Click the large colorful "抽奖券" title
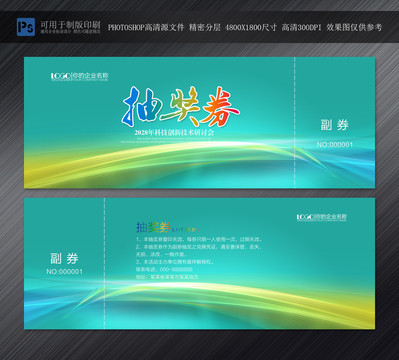The width and height of the screenshot is (399, 360). (180, 107)
